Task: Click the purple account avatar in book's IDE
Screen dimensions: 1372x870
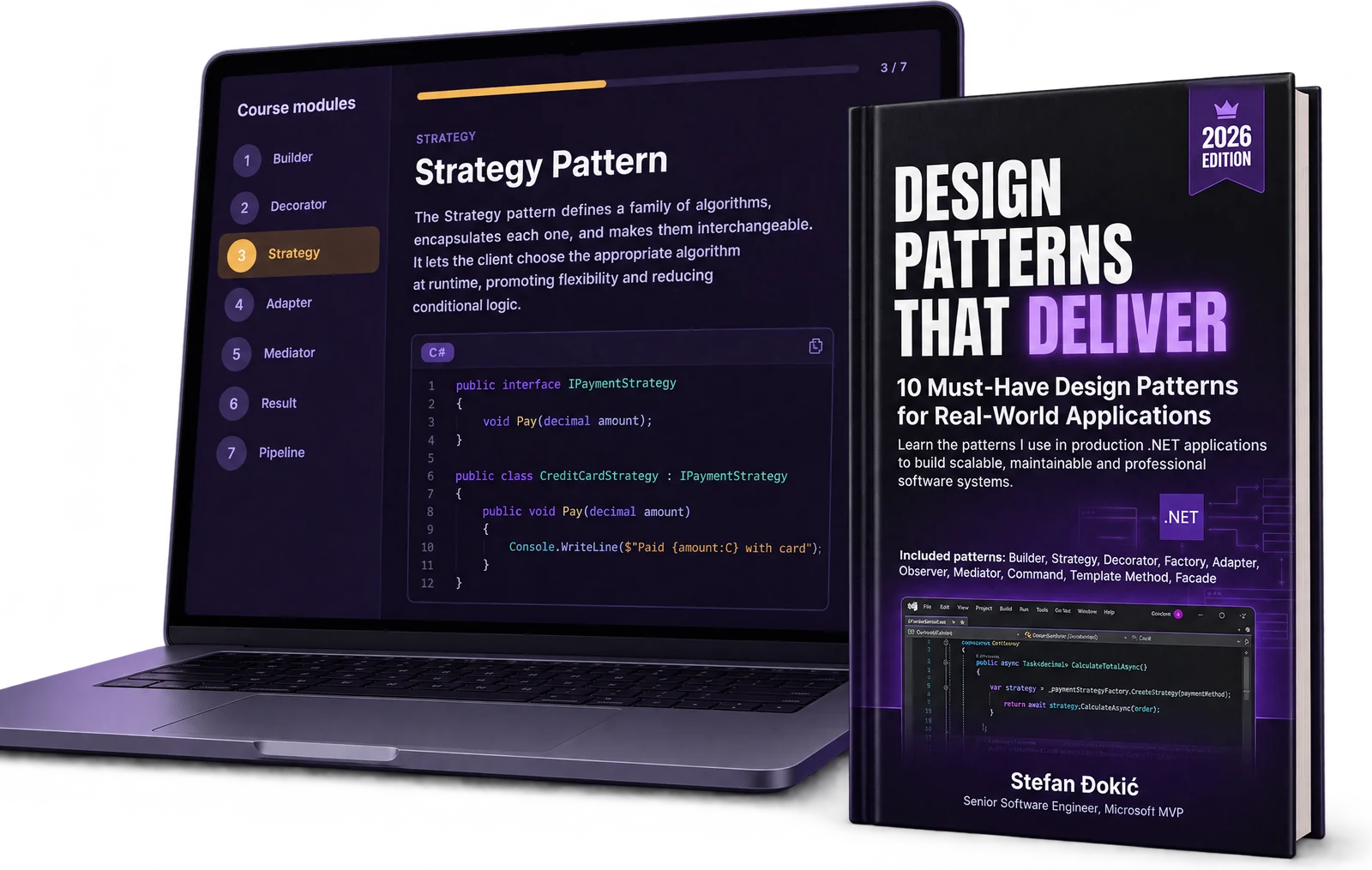Action: tap(1177, 614)
